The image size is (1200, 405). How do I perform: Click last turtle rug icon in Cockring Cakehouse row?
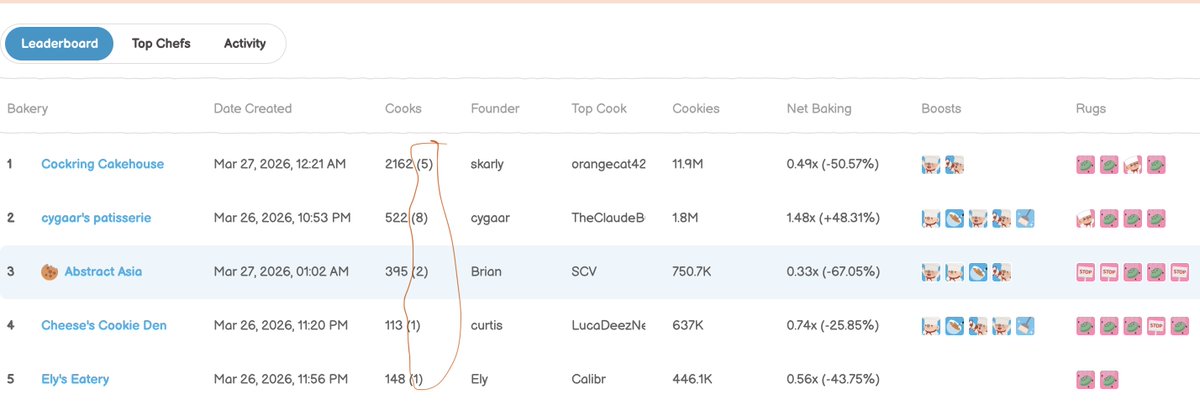coord(1156,164)
